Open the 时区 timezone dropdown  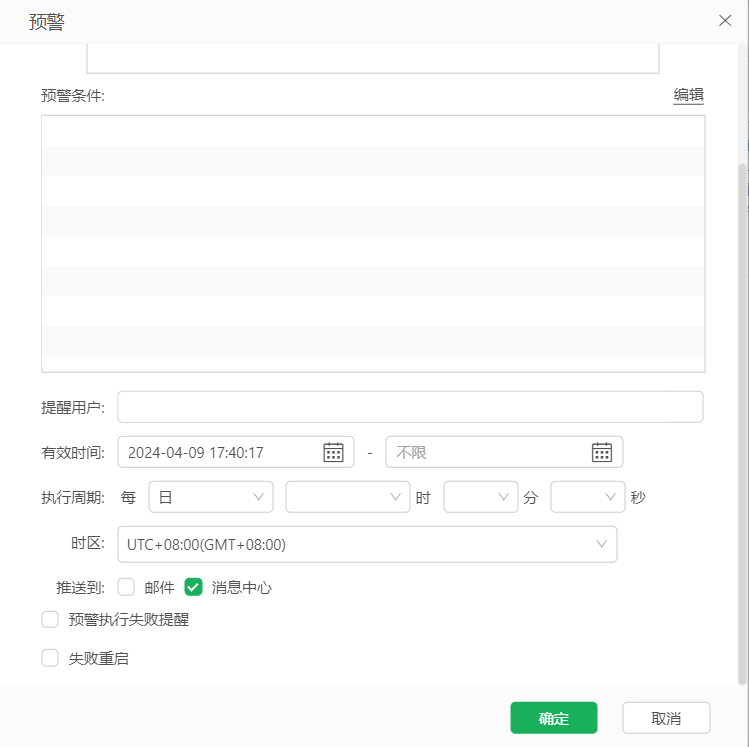click(x=367, y=544)
